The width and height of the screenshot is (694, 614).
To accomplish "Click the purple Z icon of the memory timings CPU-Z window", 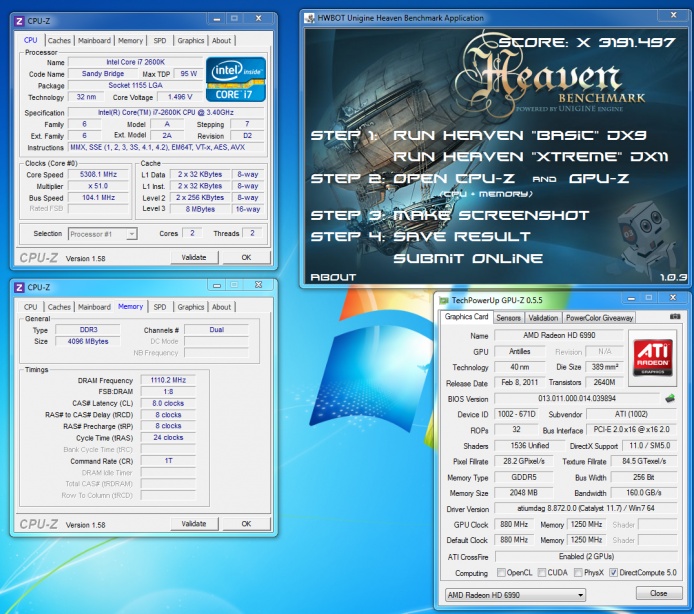I will pos(19,287).
